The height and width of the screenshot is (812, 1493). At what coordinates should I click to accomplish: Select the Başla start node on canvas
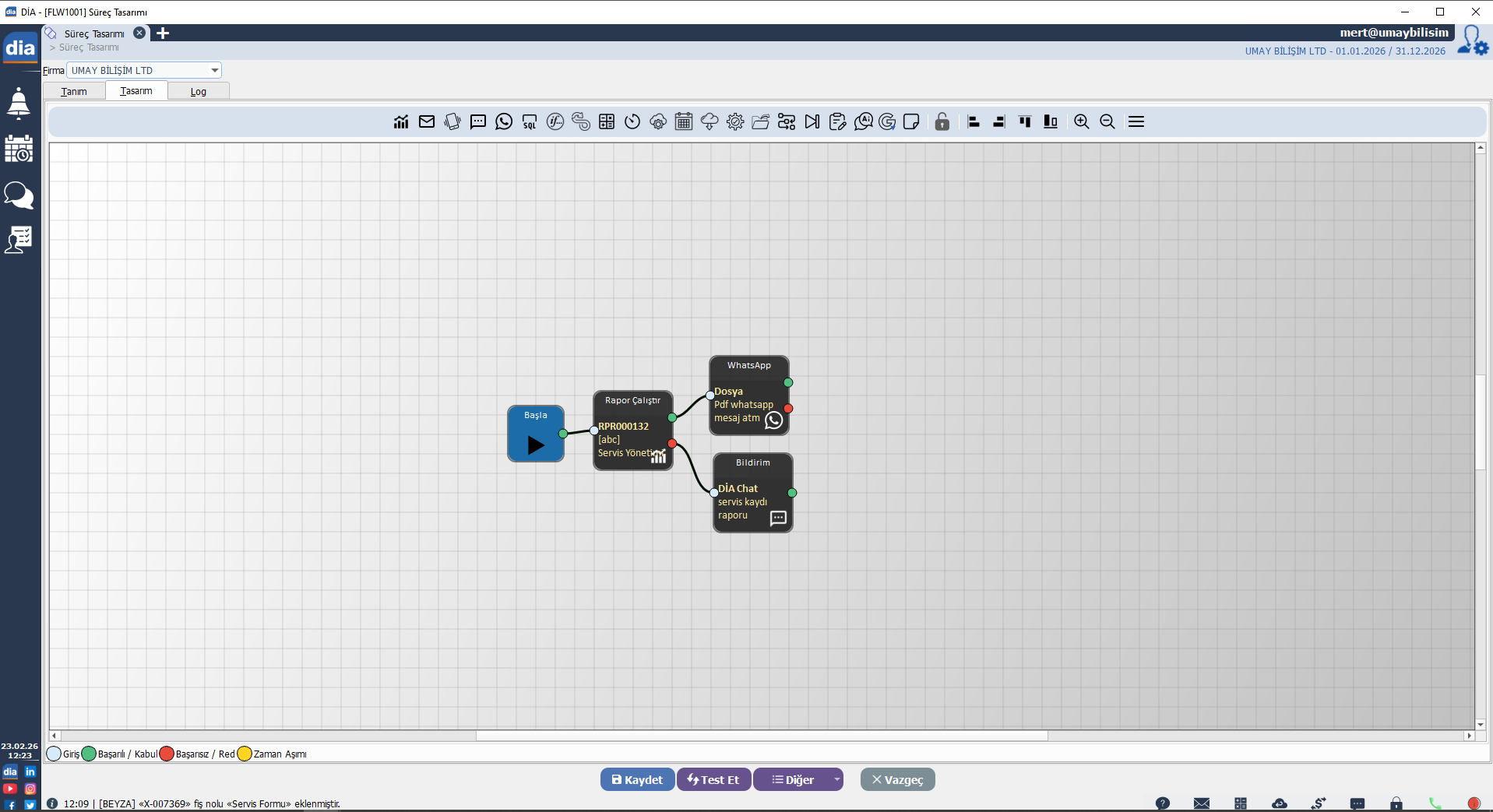[535, 434]
